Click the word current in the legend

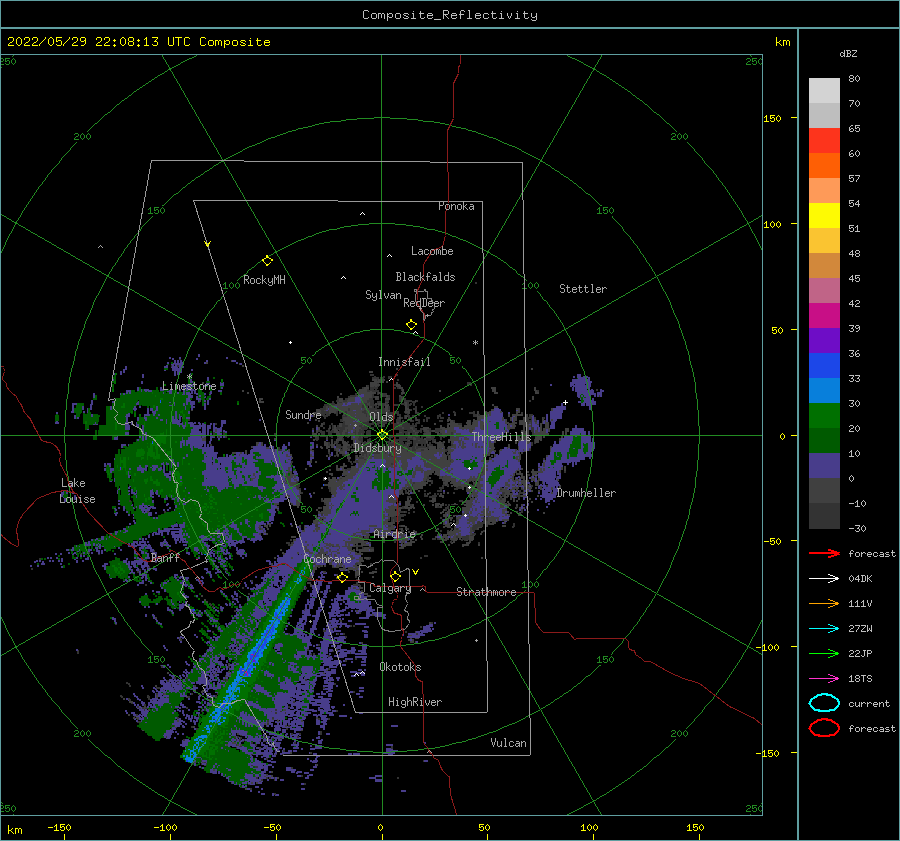(869, 703)
